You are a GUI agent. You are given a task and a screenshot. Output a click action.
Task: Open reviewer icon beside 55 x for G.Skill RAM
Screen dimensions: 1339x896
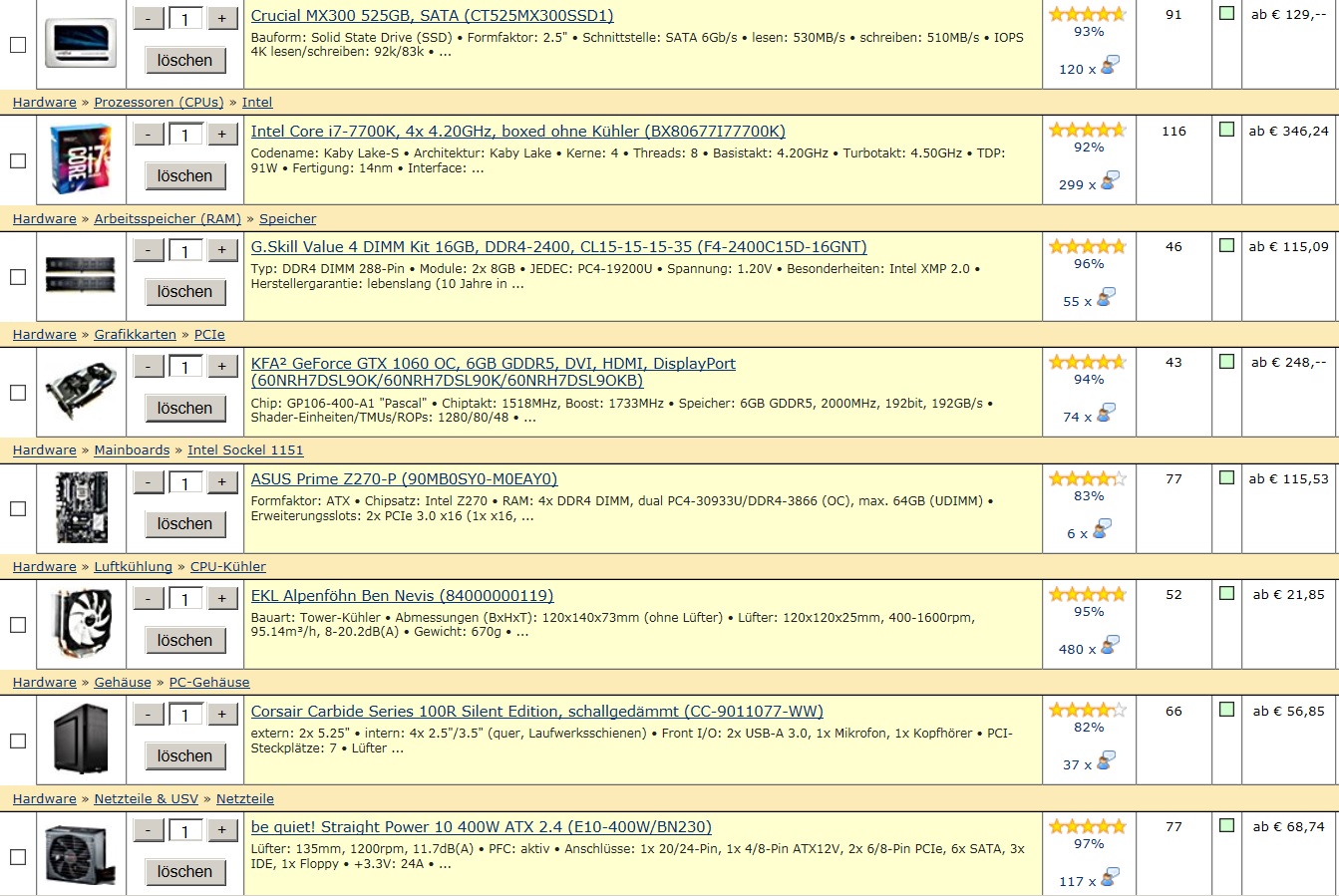coord(1105,298)
